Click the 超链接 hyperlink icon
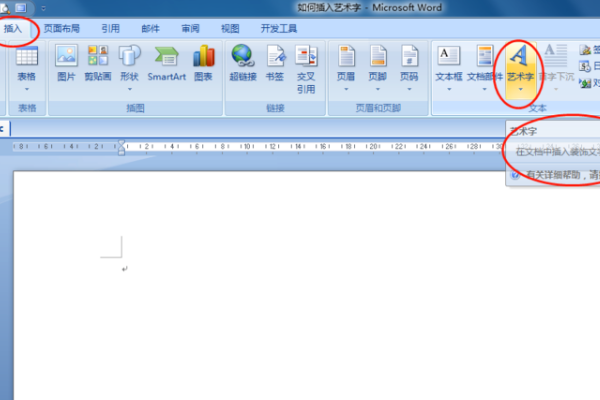 coord(243,56)
